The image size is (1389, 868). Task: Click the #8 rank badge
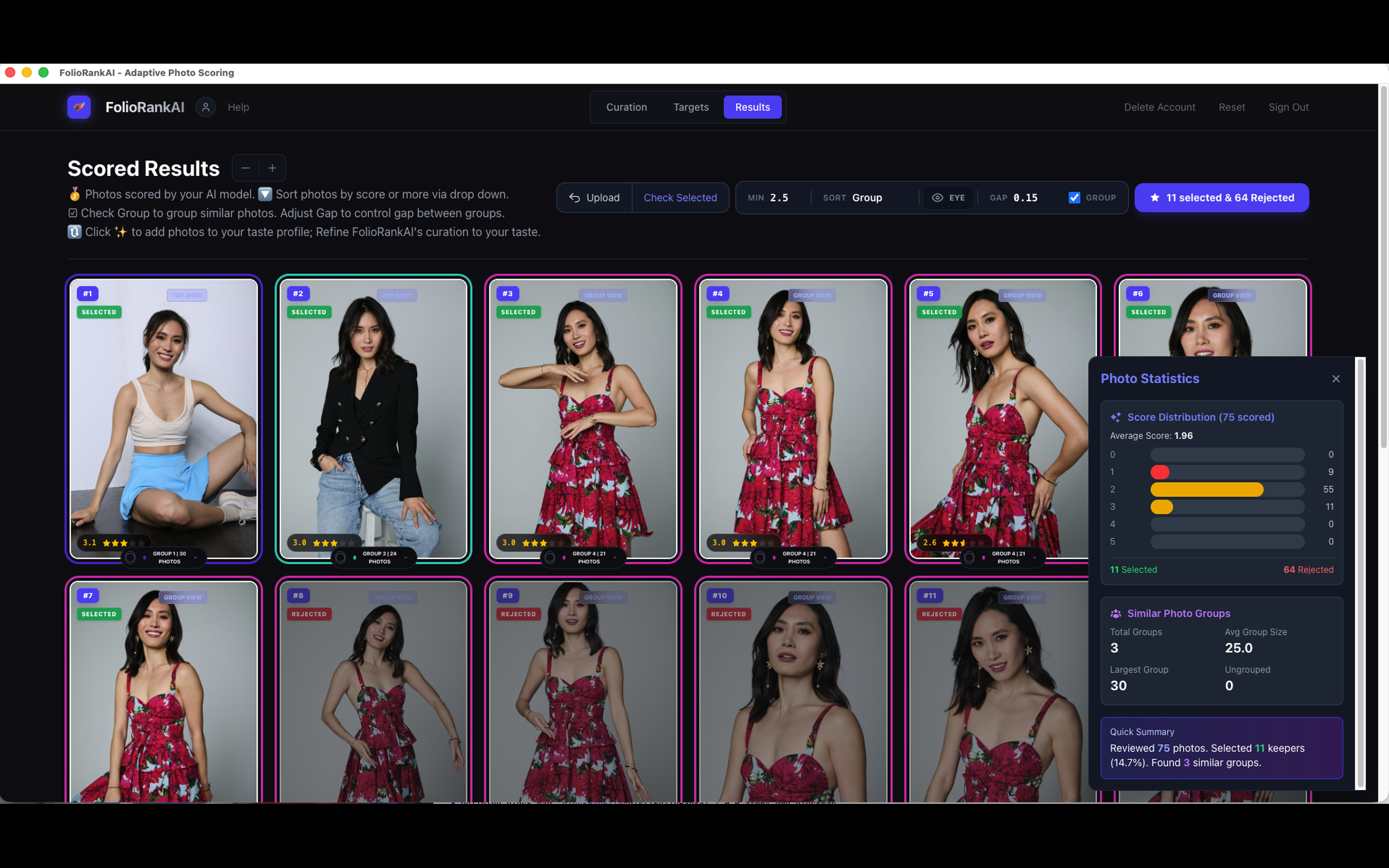298,596
